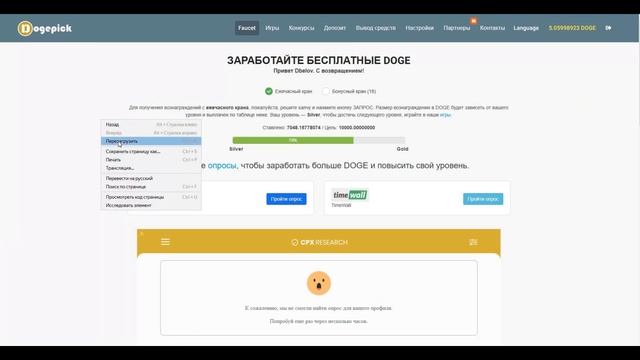Click the Dogepick logo
Viewport: 640px width, 360px height.
(x=45, y=28)
